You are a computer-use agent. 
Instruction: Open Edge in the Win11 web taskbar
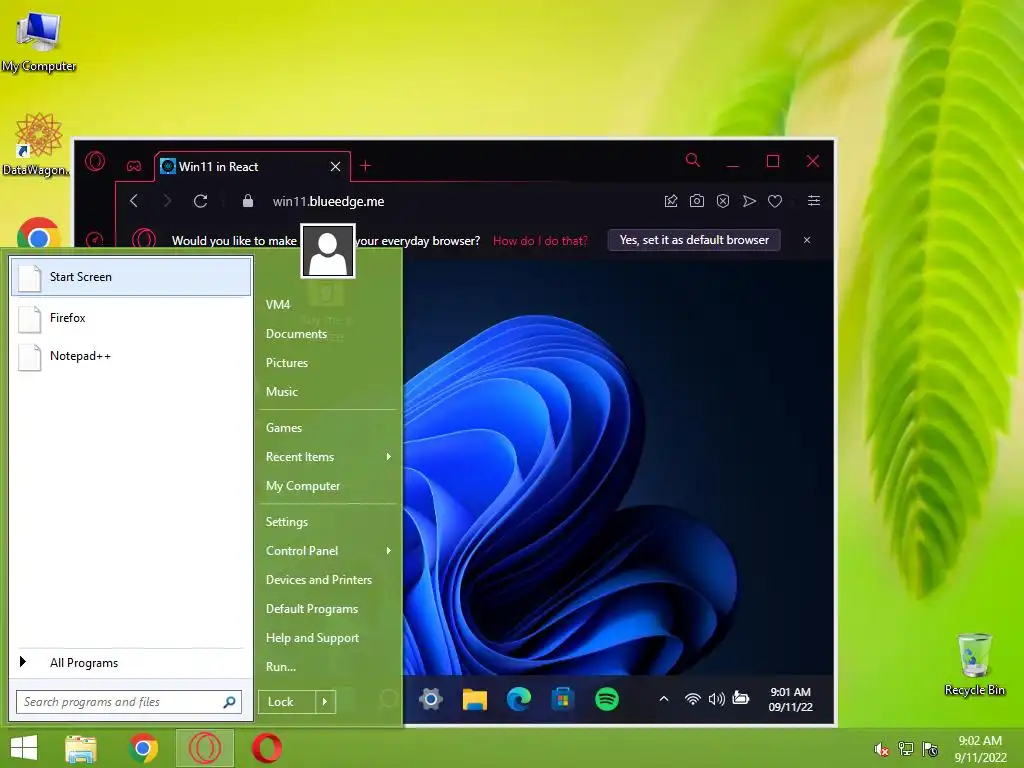[x=519, y=699]
